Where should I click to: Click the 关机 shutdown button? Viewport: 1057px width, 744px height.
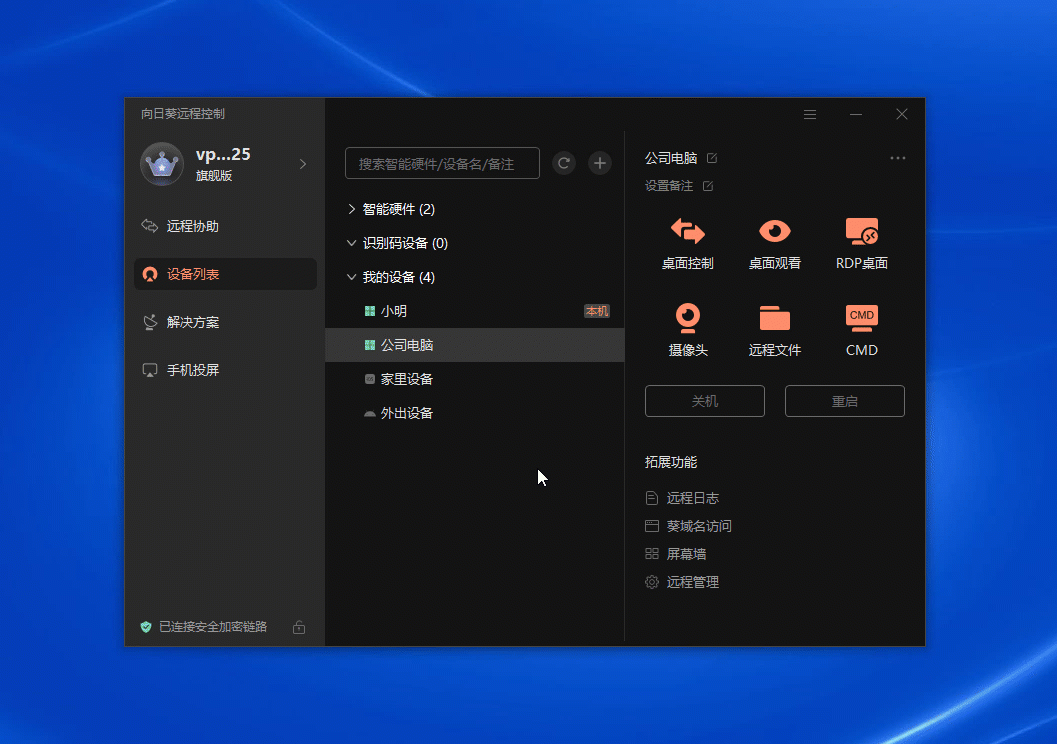[x=704, y=401]
